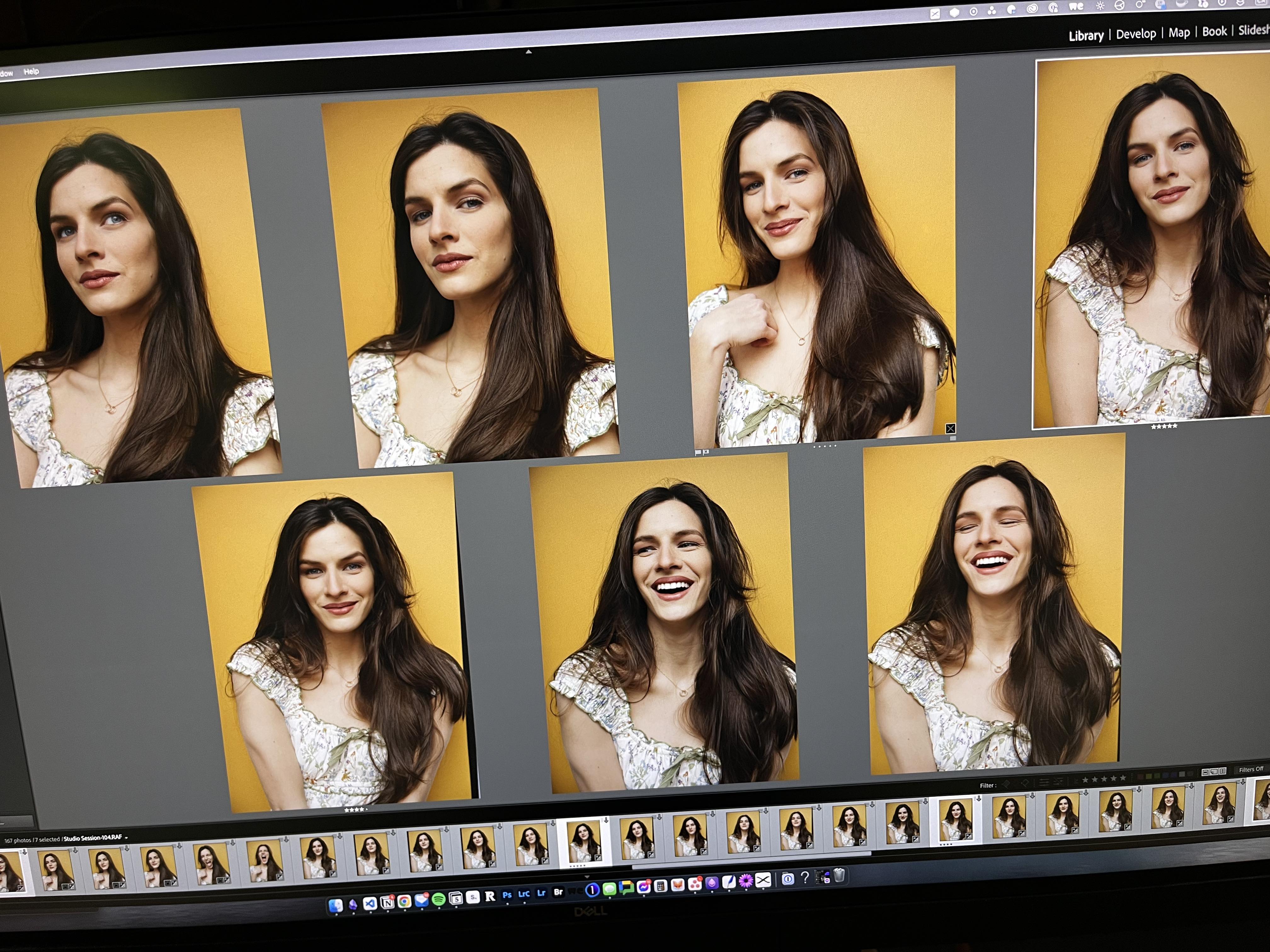Open Photoshop from the dock
1270x952 pixels.
507,895
